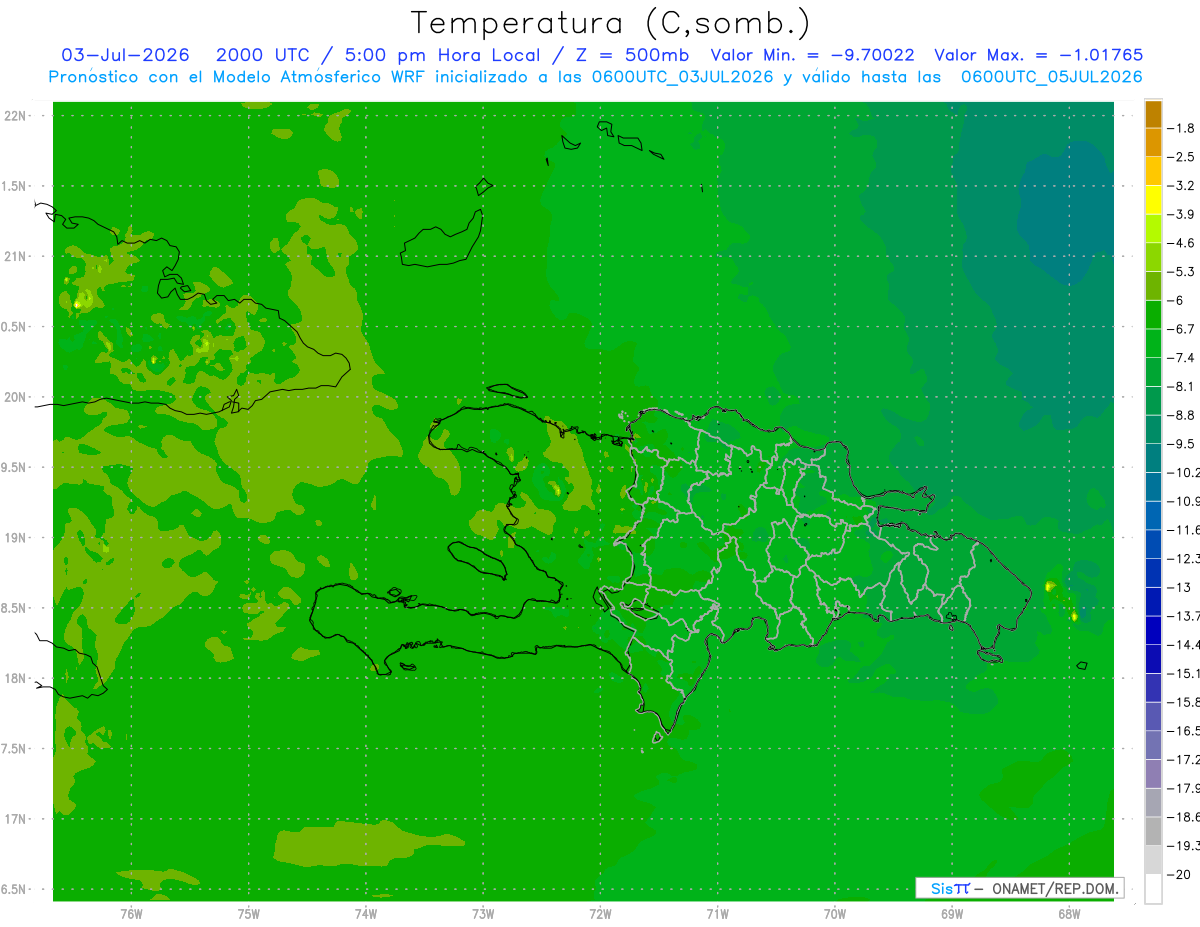Click the '-6.7' color scale value
The image size is (1200, 927).
(x=1181, y=329)
